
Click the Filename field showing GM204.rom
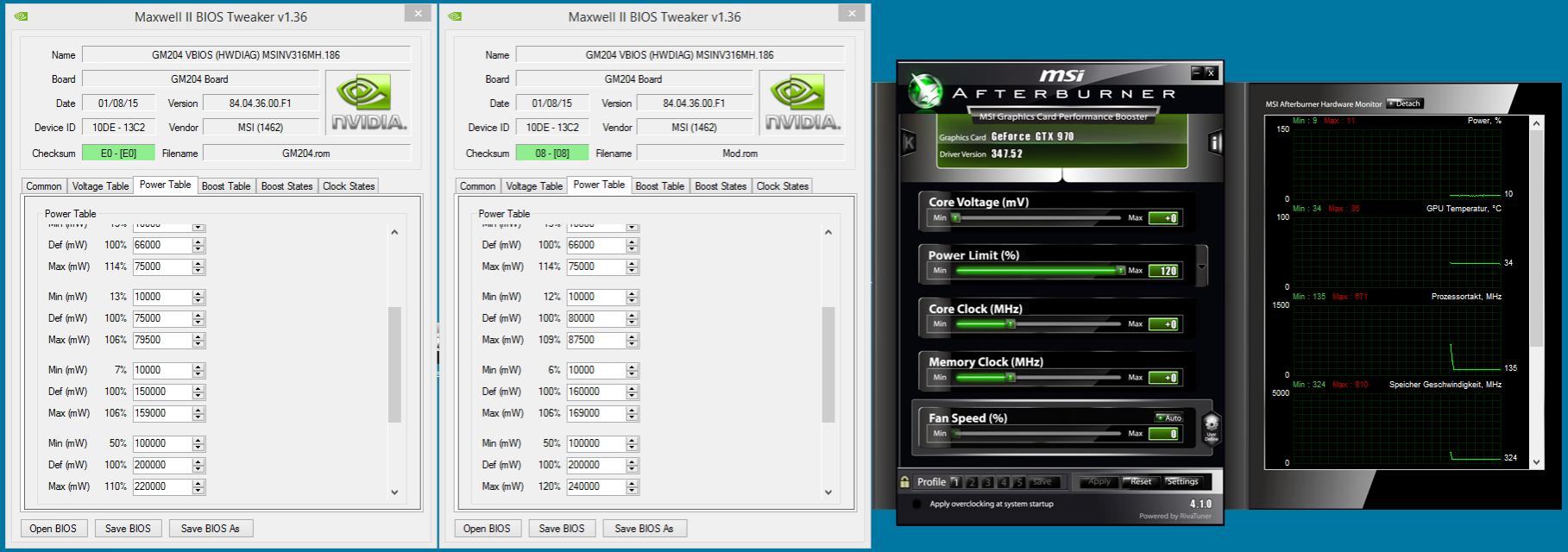pos(305,153)
